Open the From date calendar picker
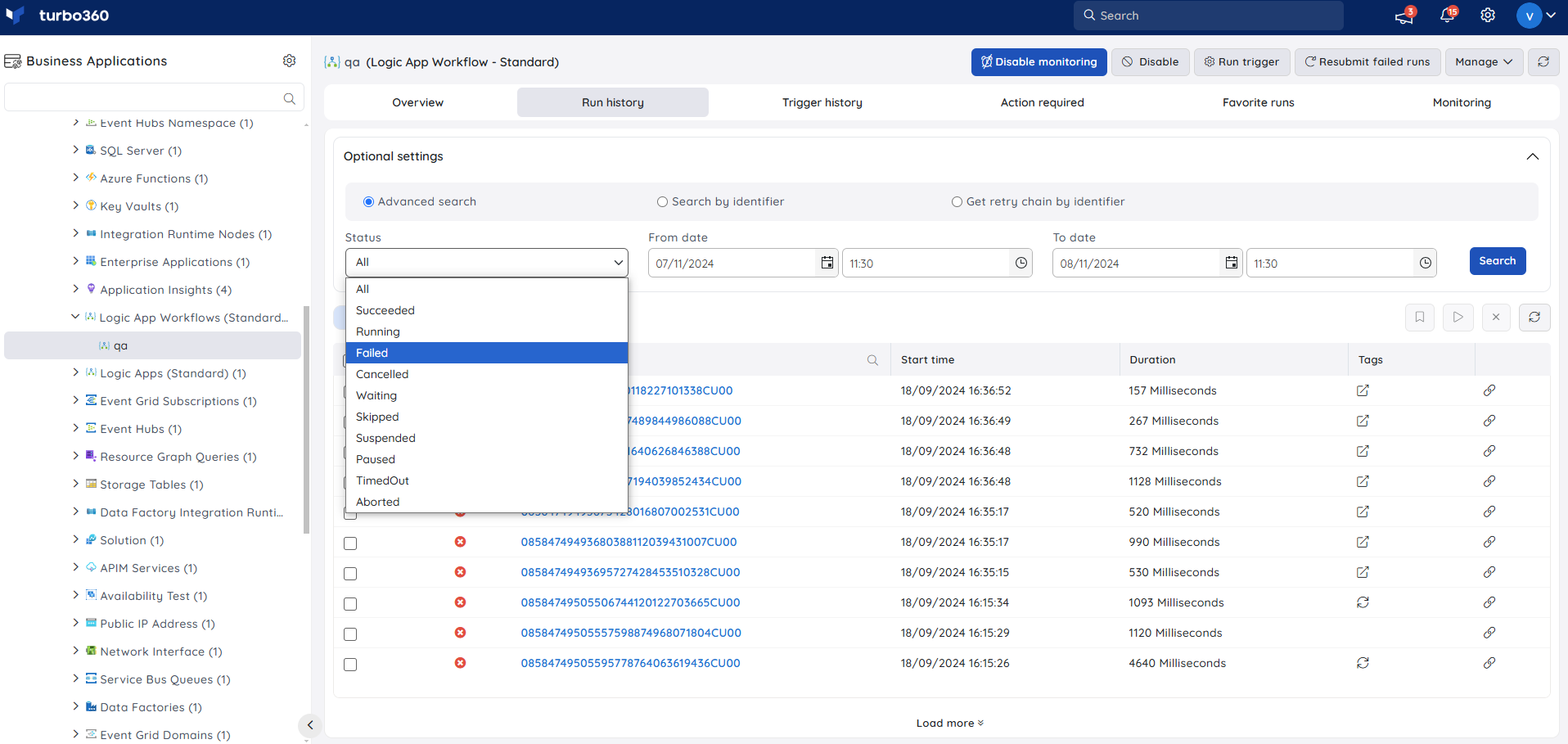1568x744 pixels. tap(827, 263)
